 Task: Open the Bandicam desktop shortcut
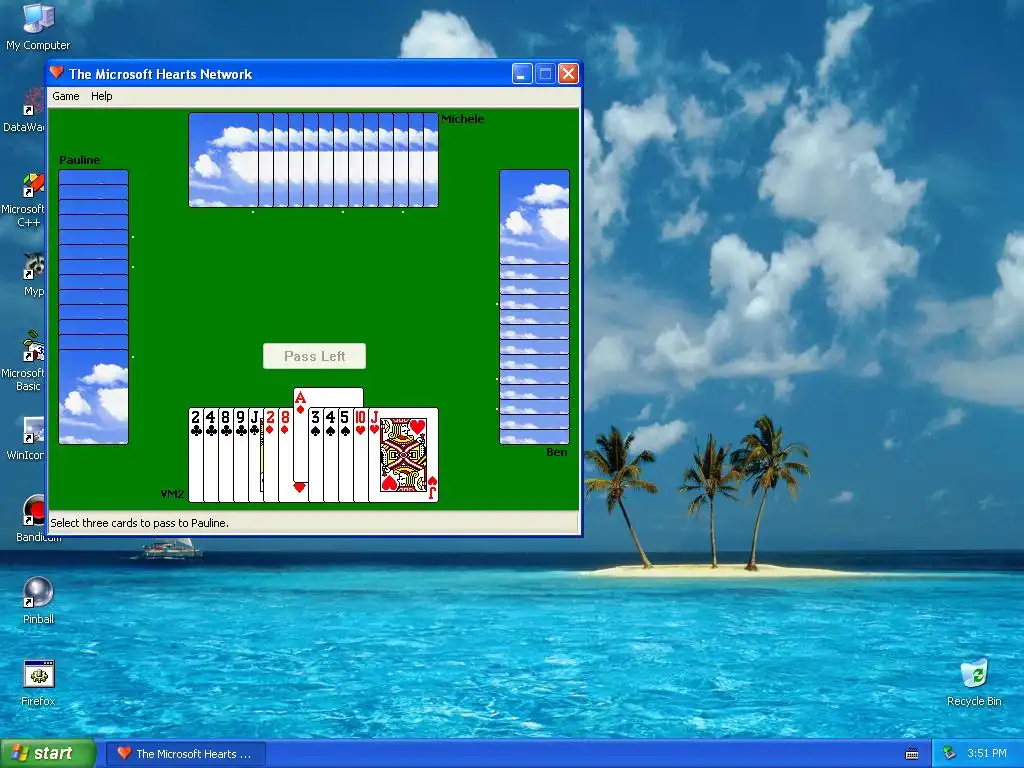31,519
